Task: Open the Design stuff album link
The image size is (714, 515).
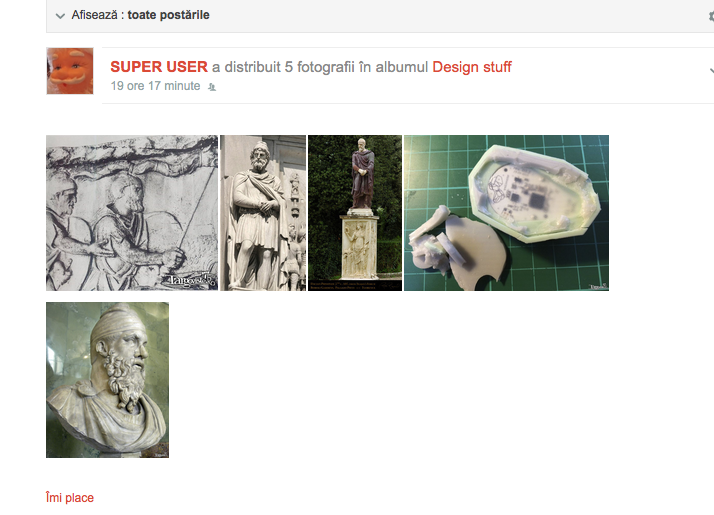Action: (x=472, y=67)
